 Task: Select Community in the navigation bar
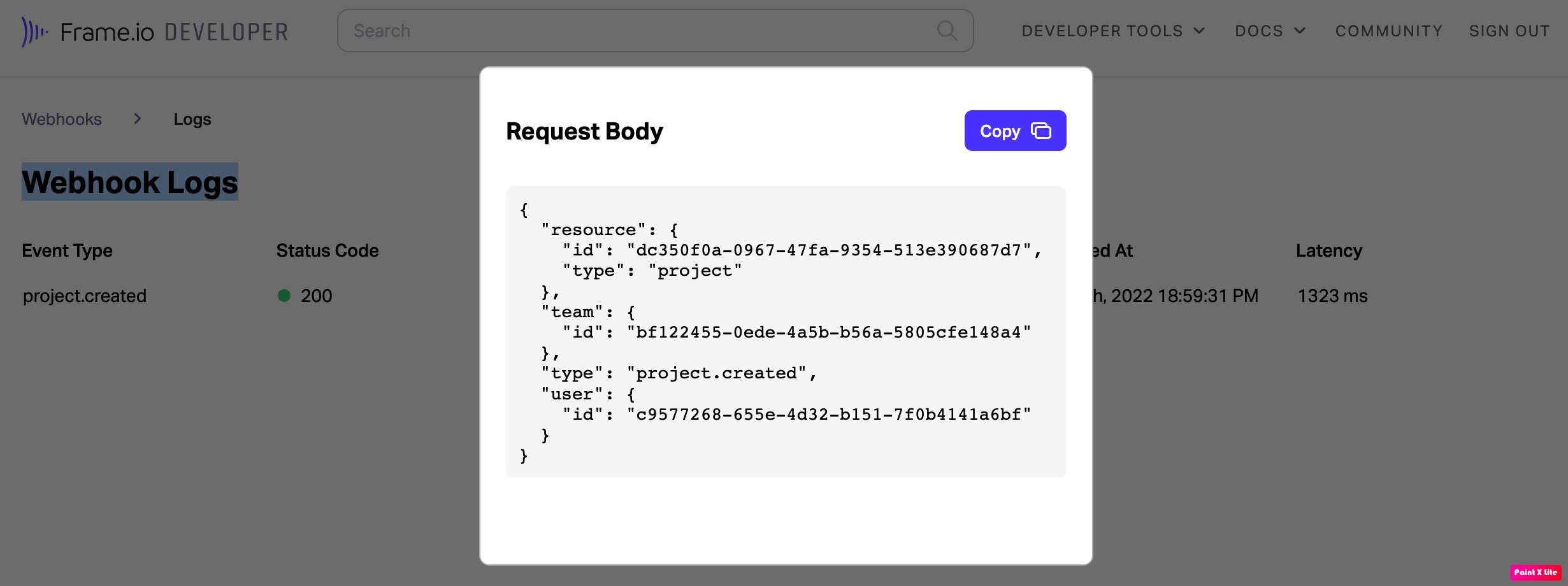click(1389, 30)
